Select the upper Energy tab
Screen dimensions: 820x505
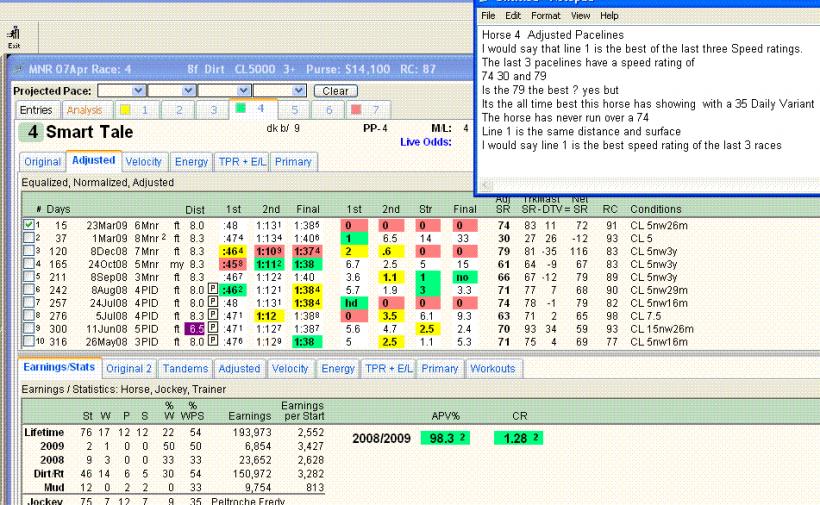(x=191, y=162)
